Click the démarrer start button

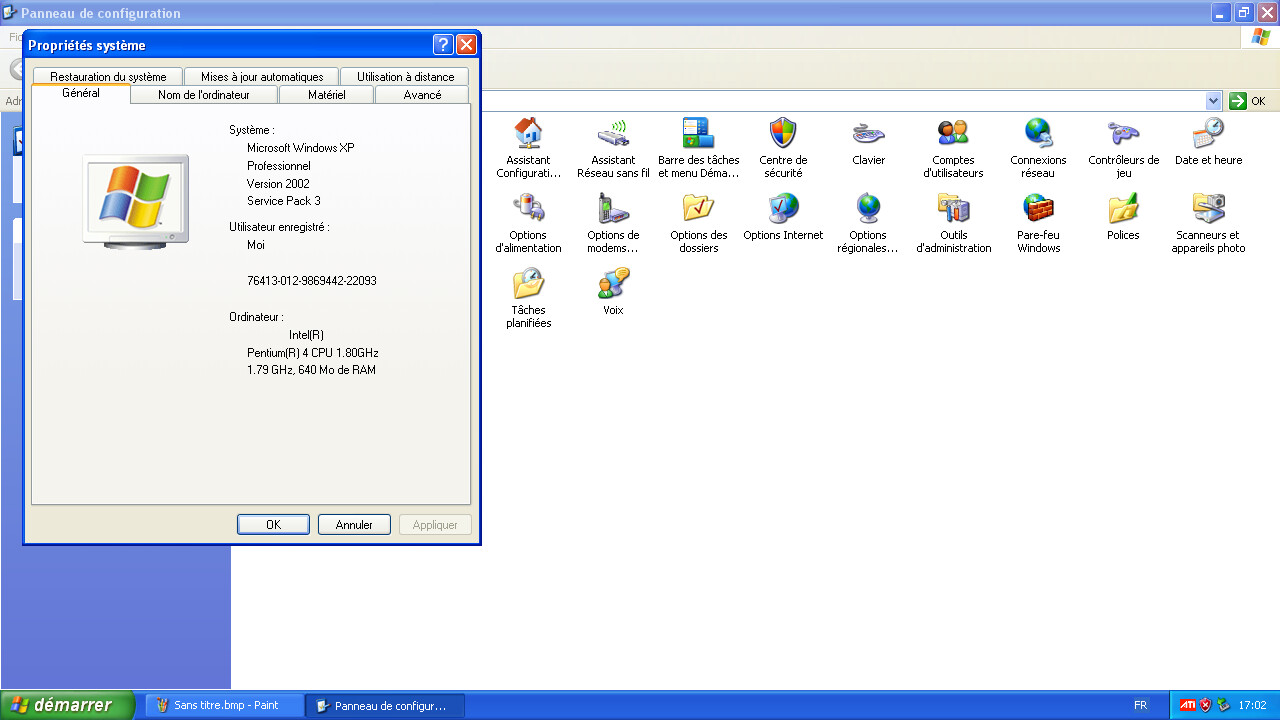click(x=67, y=705)
